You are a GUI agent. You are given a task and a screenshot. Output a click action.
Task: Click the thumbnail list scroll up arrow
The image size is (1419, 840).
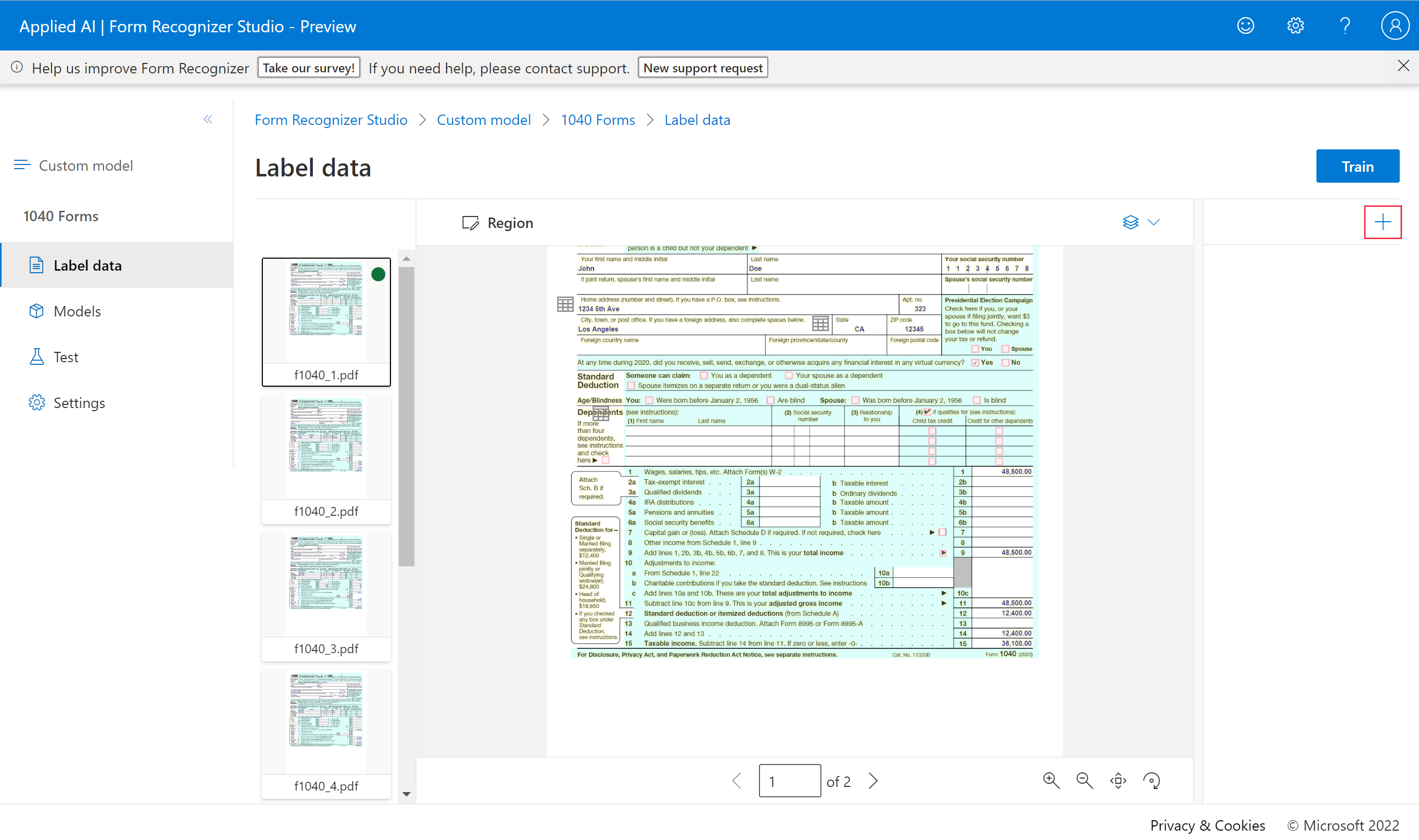point(407,258)
